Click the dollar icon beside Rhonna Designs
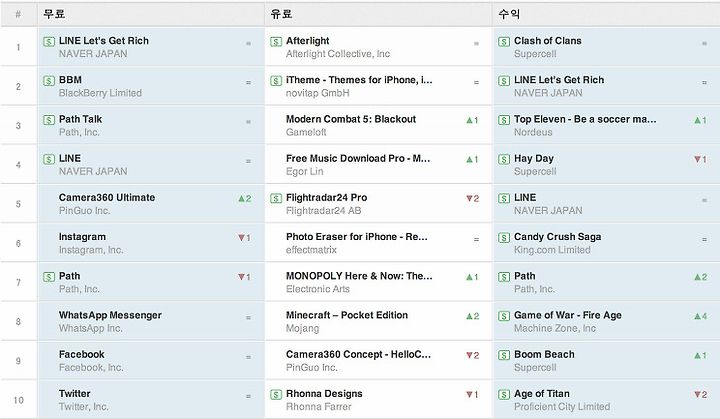This screenshot has width=720, height=419. pyautogui.click(x=276, y=395)
